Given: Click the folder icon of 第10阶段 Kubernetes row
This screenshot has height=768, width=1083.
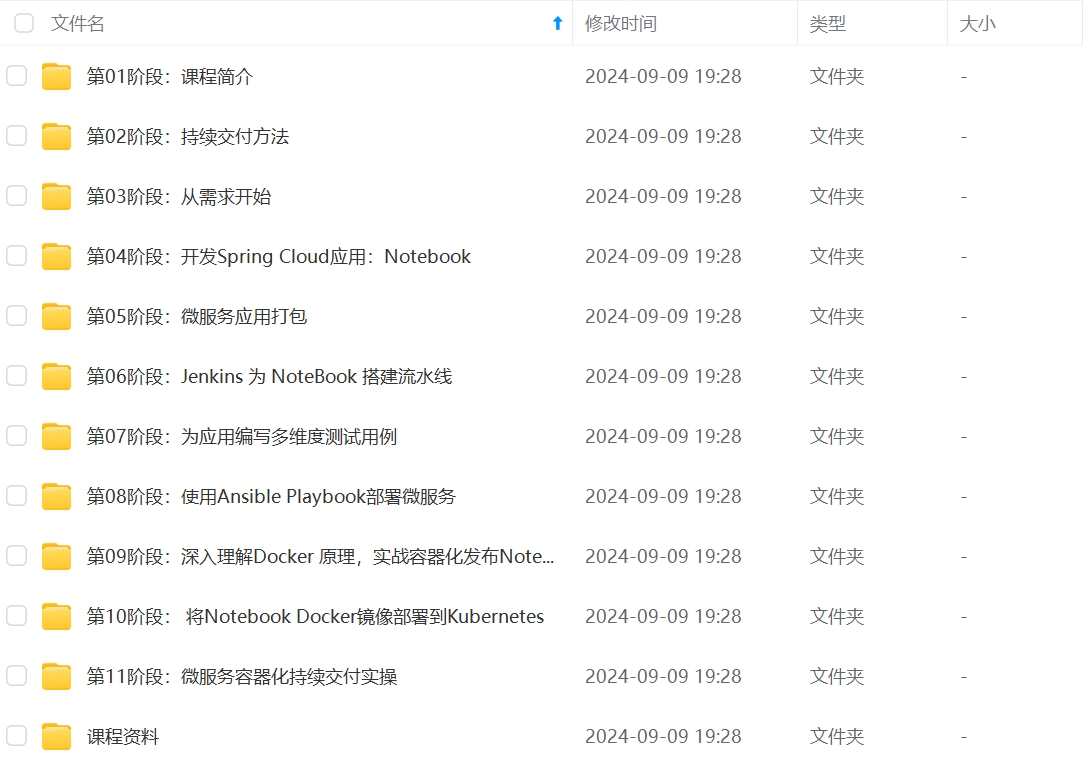Looking at the screenshot, I should pos(57,616).
